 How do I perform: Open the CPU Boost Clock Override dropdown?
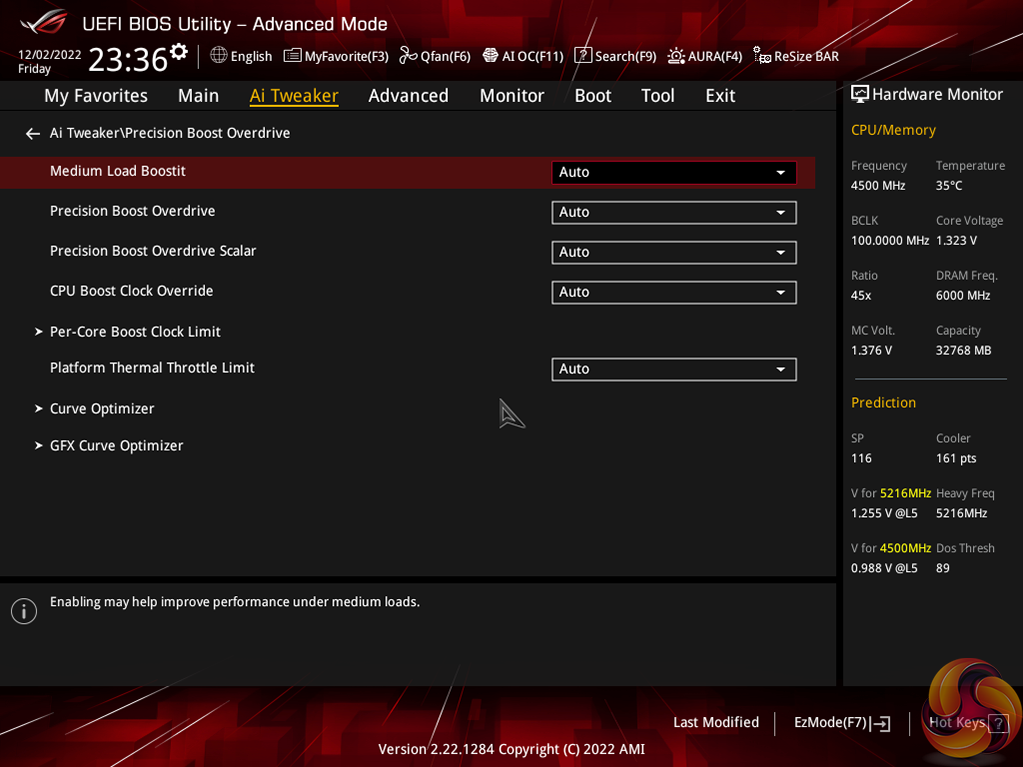(673, 292)
